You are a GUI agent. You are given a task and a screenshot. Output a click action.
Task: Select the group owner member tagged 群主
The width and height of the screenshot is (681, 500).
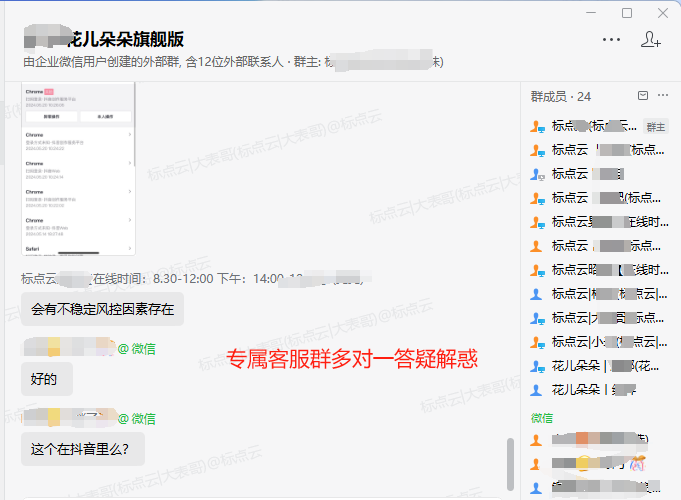[x=598, y=126]
